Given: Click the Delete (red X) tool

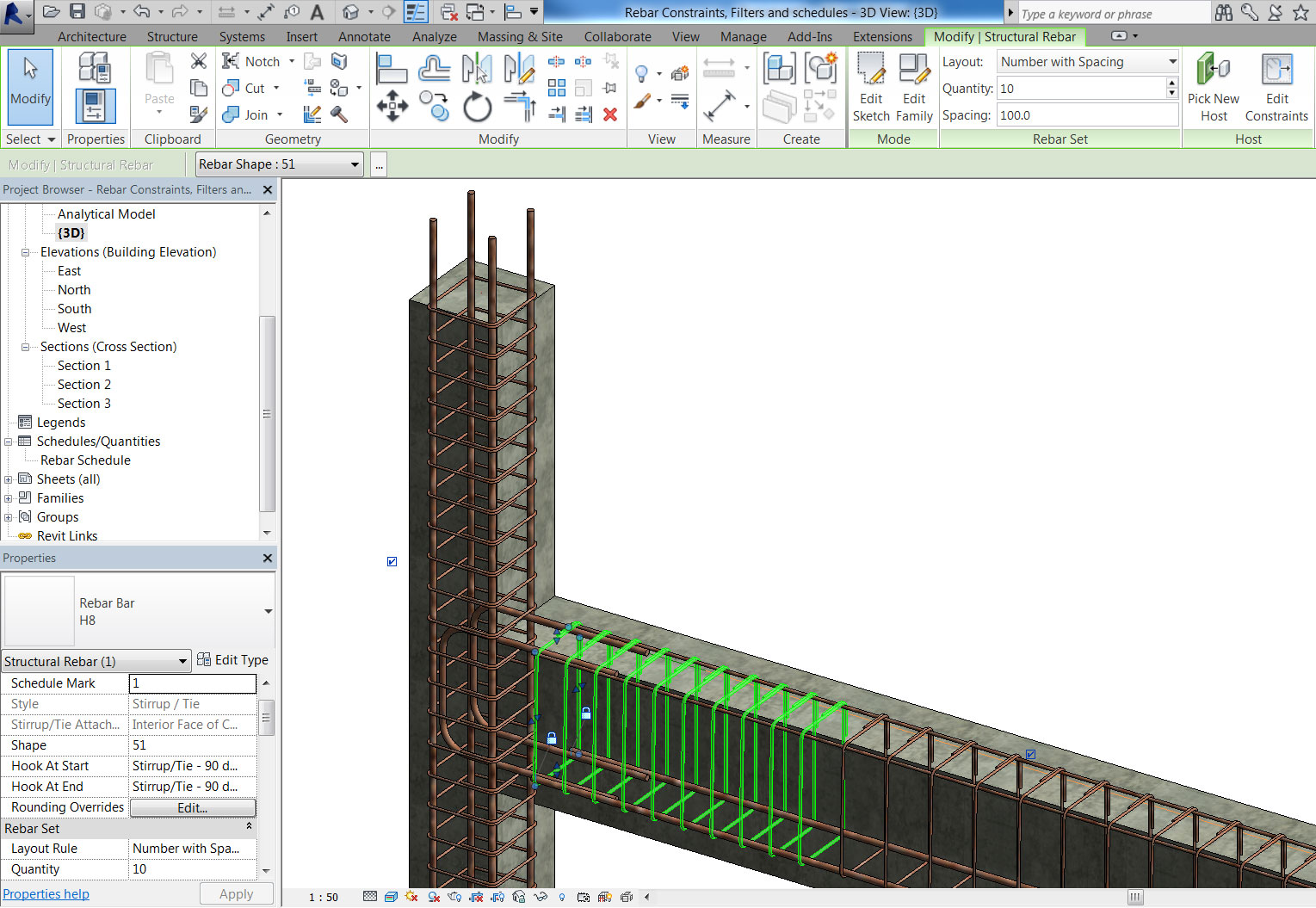Looking at the screenshot, I should 609,114.
